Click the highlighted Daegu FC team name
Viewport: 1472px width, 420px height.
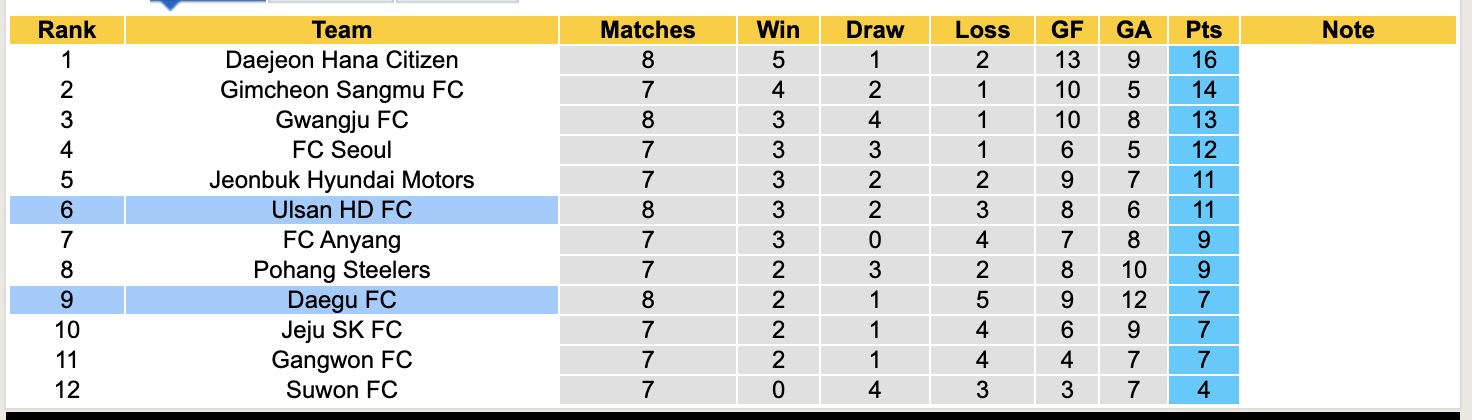341,300
